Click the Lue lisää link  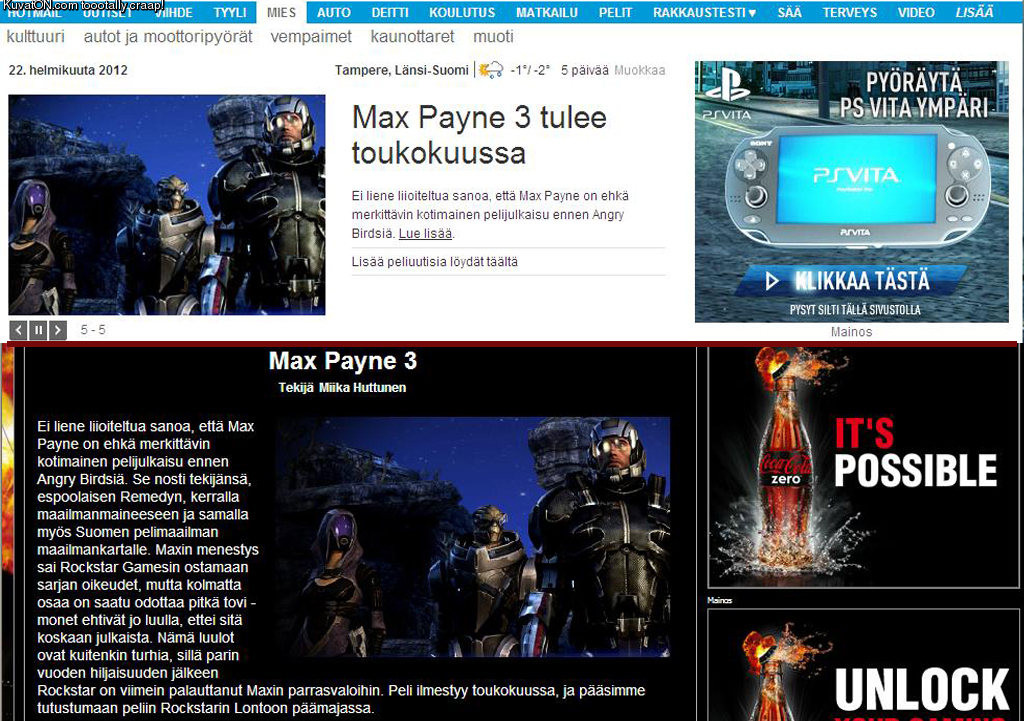[425, 234]
